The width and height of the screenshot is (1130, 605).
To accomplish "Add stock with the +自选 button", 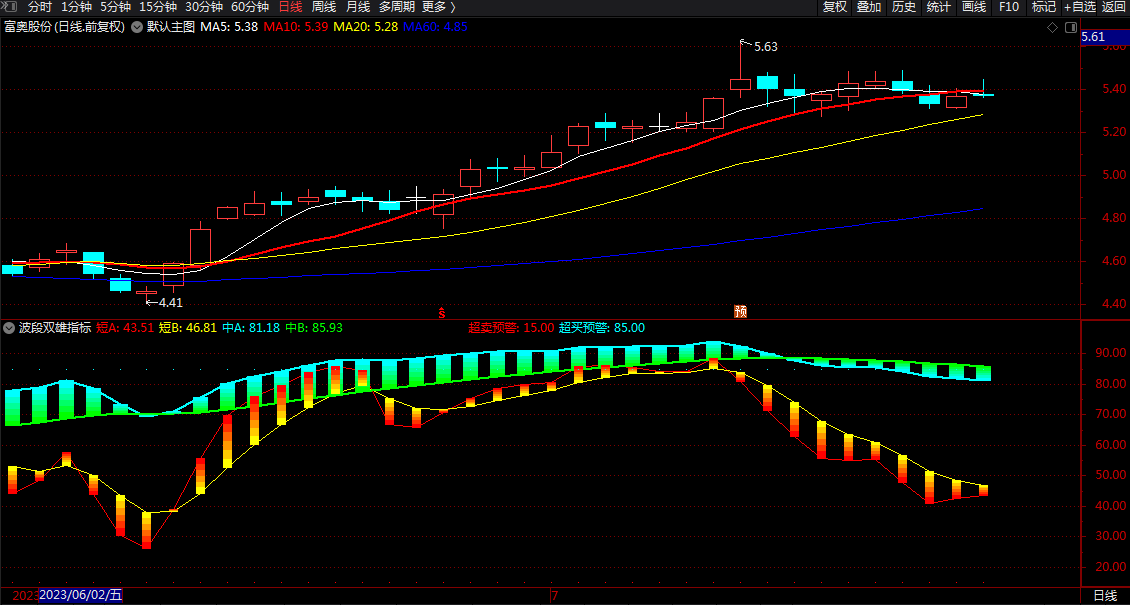I will 1080,7.
